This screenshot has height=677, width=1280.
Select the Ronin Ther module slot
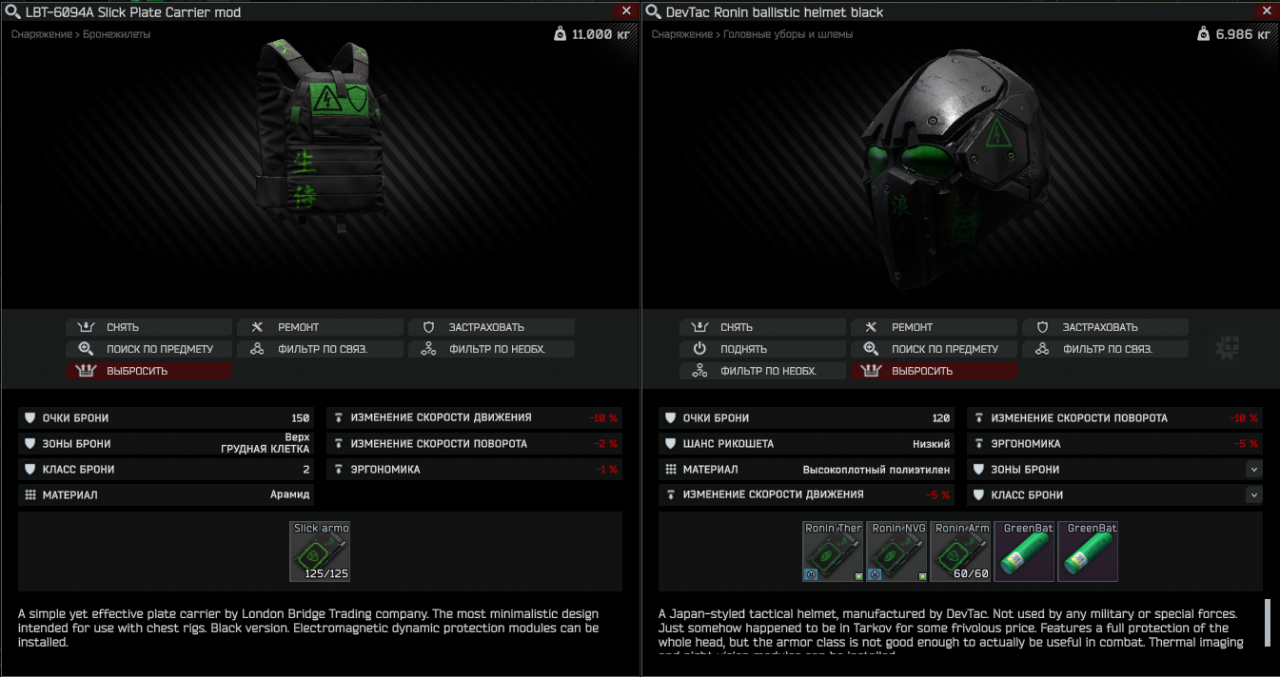click(832, 552)
